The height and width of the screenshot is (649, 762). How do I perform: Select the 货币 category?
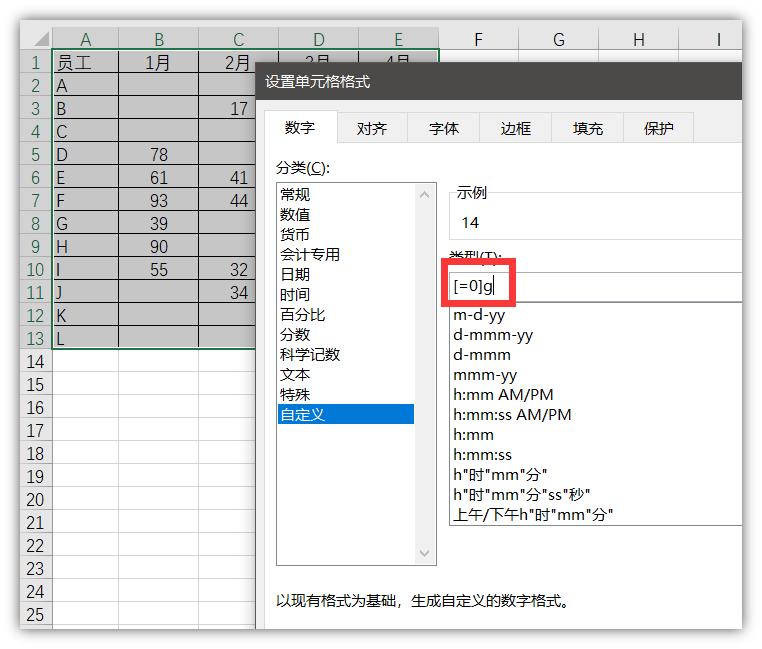click(x=346, y=234)
